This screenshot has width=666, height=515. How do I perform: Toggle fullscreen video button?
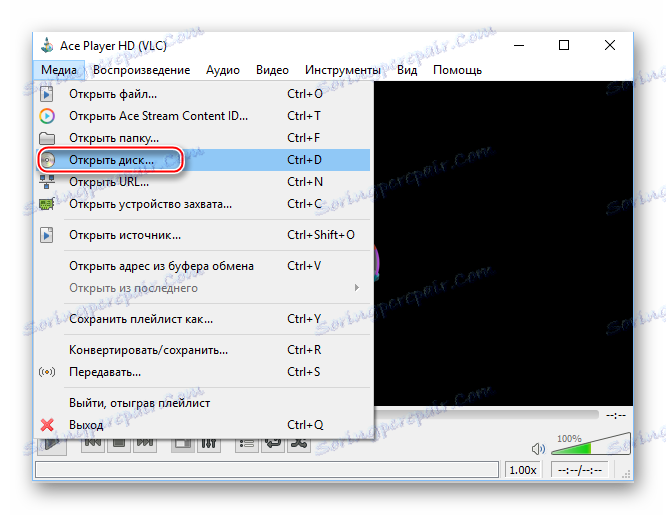click(x=183, y=444)
